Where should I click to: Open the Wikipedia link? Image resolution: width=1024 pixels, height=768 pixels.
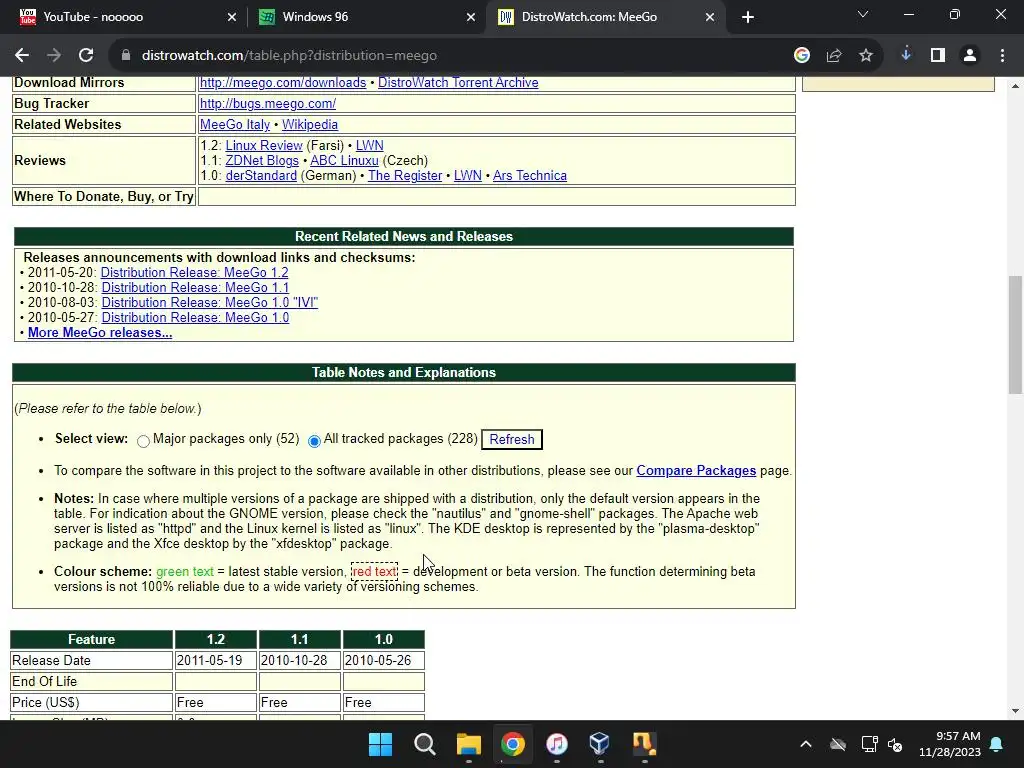pos(310,125)
